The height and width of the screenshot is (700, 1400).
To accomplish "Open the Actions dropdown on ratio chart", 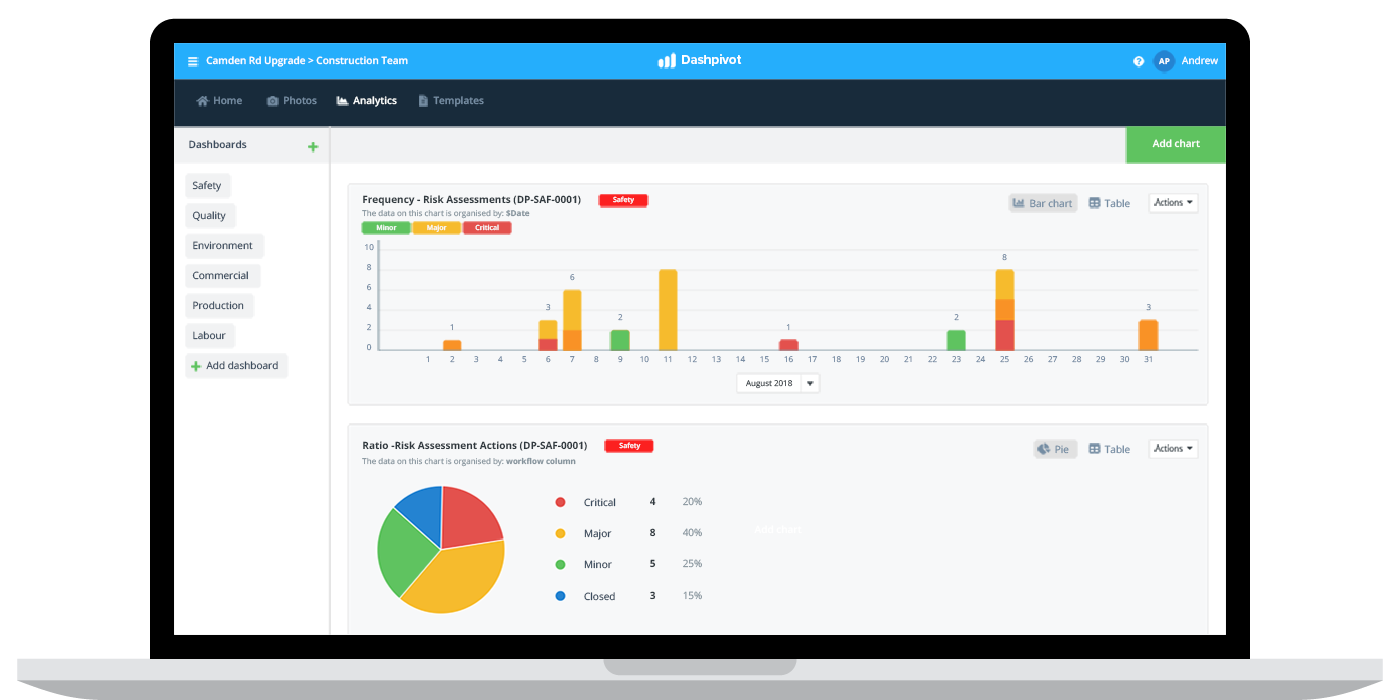I will [1172, 448].
